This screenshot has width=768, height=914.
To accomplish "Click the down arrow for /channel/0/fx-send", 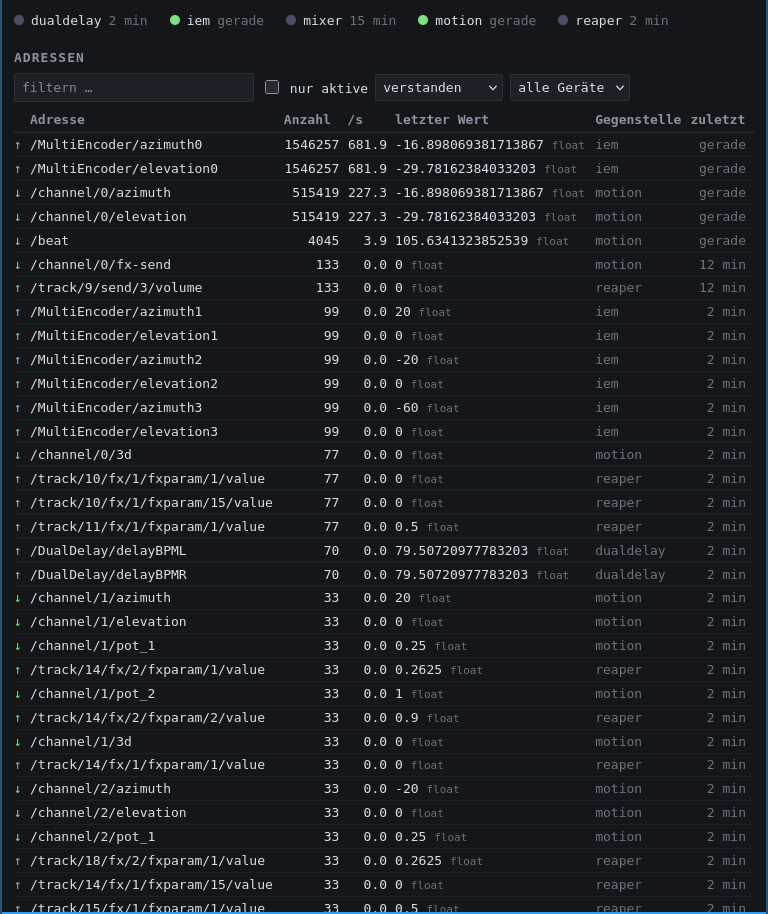I will 18,265.
